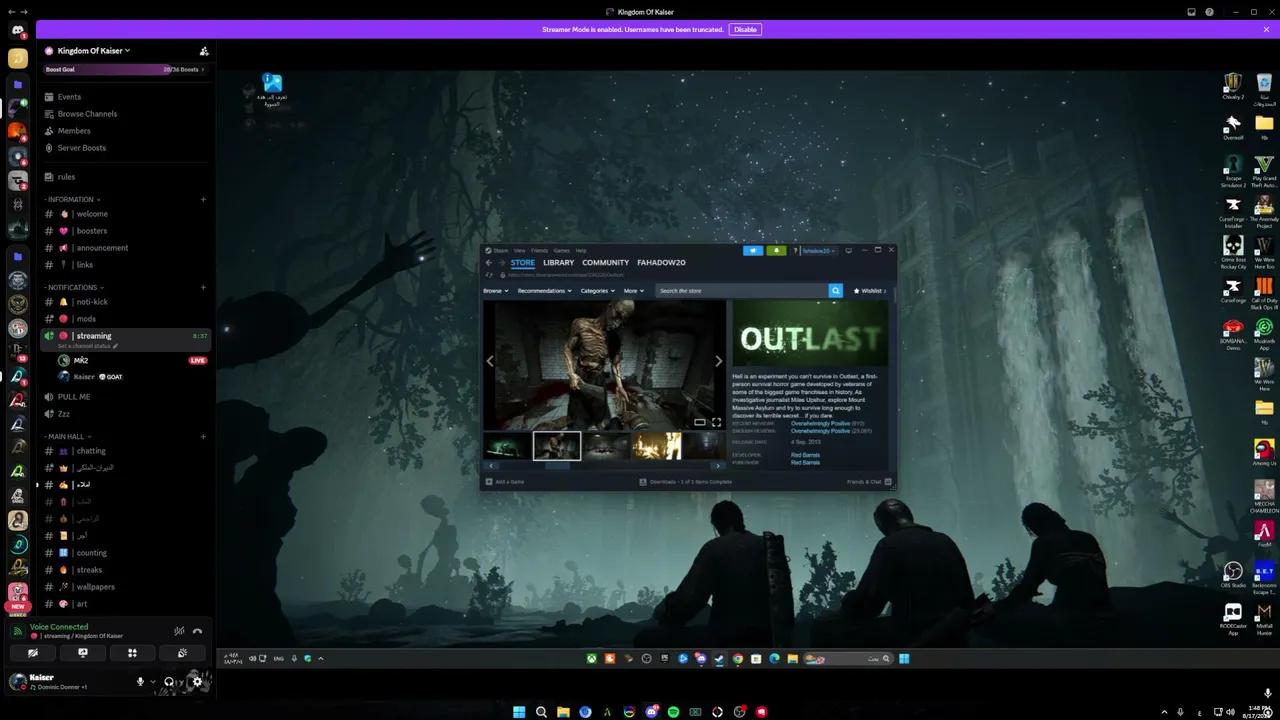Open Steam Downloads status in the footer
The width and height of the screenshot is (1280, 720).
(686, 482)
